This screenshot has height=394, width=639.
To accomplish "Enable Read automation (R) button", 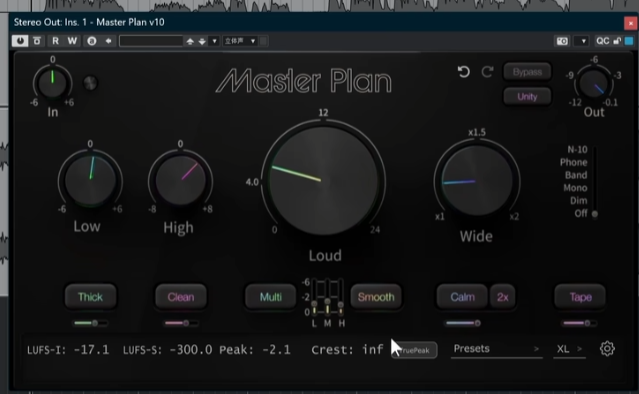I will click(55, 41).
